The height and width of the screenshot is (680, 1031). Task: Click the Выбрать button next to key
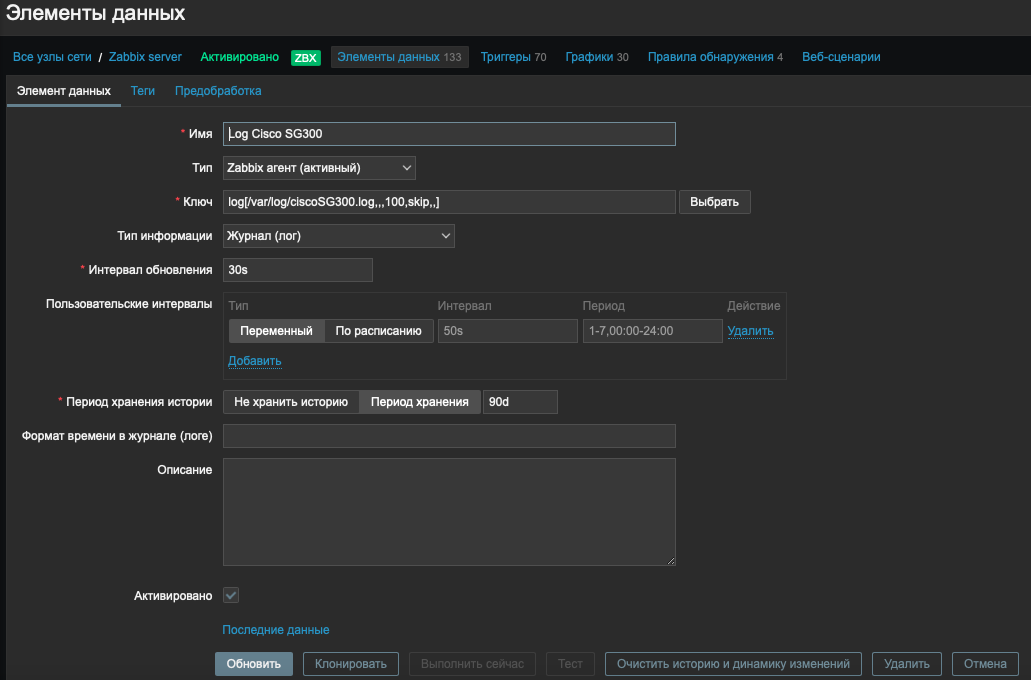coord(715,202)
